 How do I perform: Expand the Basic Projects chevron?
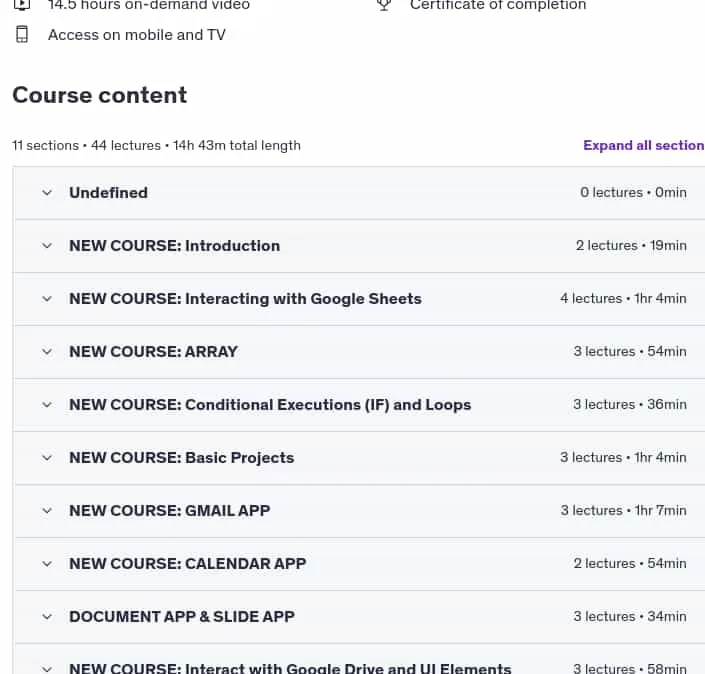pos(47,458)
